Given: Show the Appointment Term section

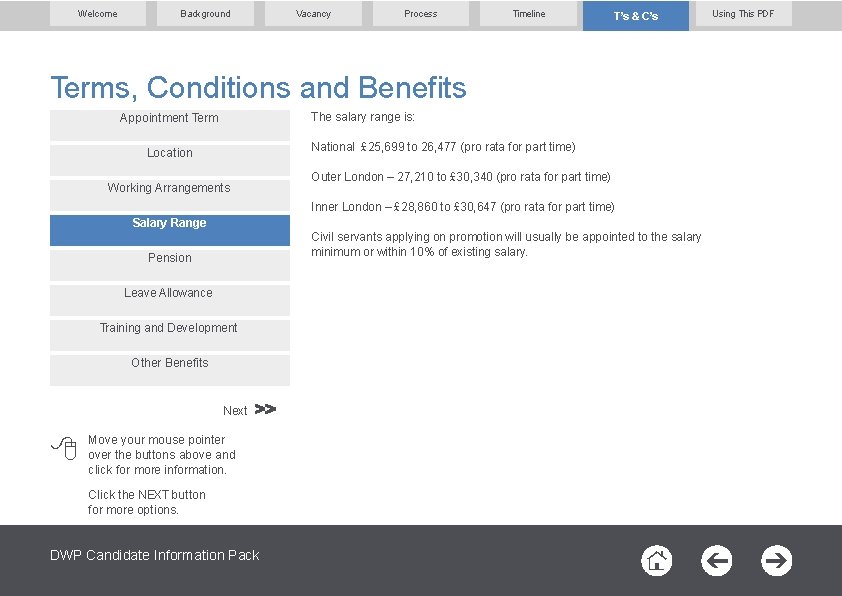Looking at the screenshot, I should (170, 125).
